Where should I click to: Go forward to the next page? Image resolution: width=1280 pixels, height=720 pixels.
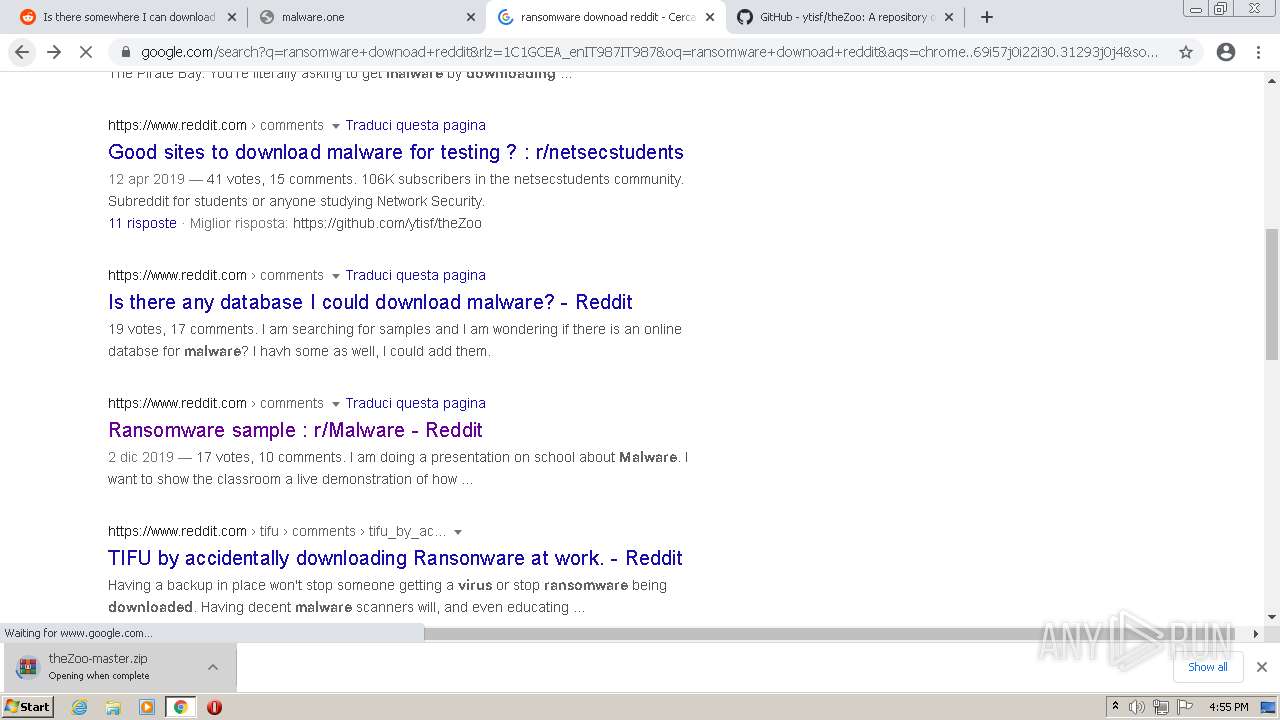pos(54,52)
